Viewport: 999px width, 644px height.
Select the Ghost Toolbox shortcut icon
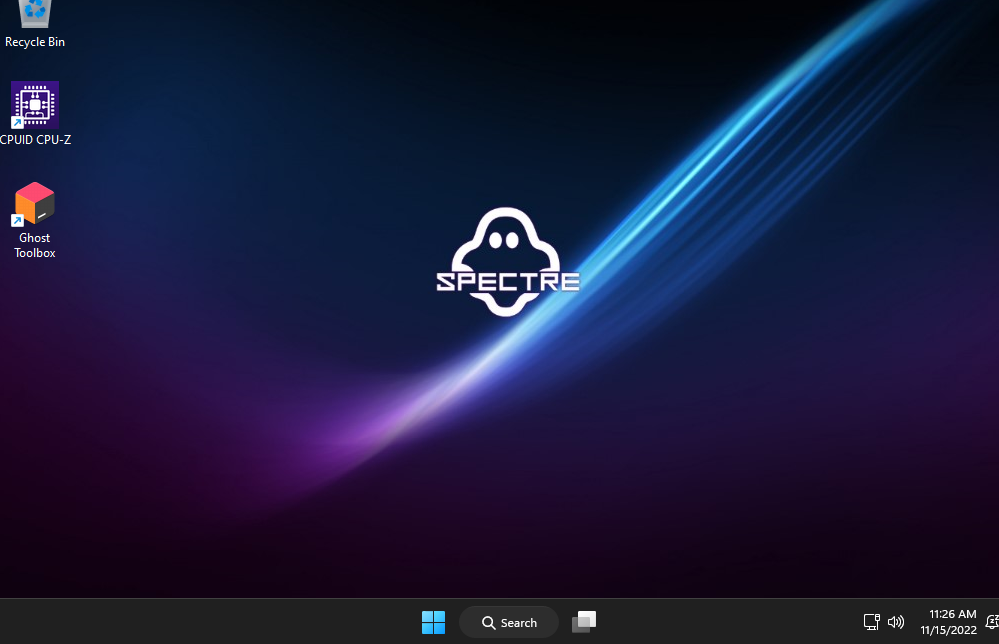(35, 203)
